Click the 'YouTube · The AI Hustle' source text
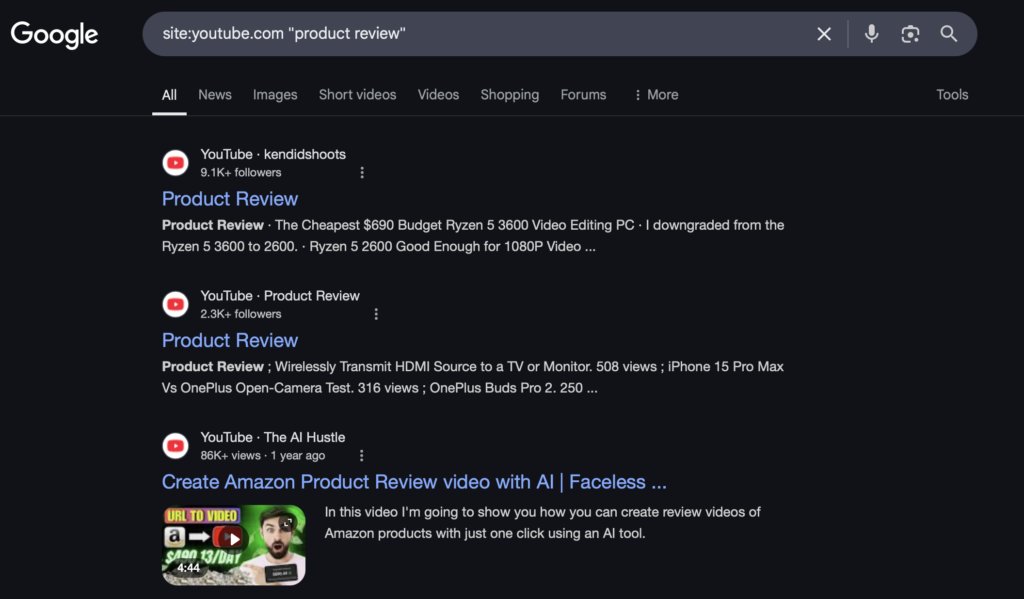The height and width of the screenshot is (599, 1024). tap(272, 437)
